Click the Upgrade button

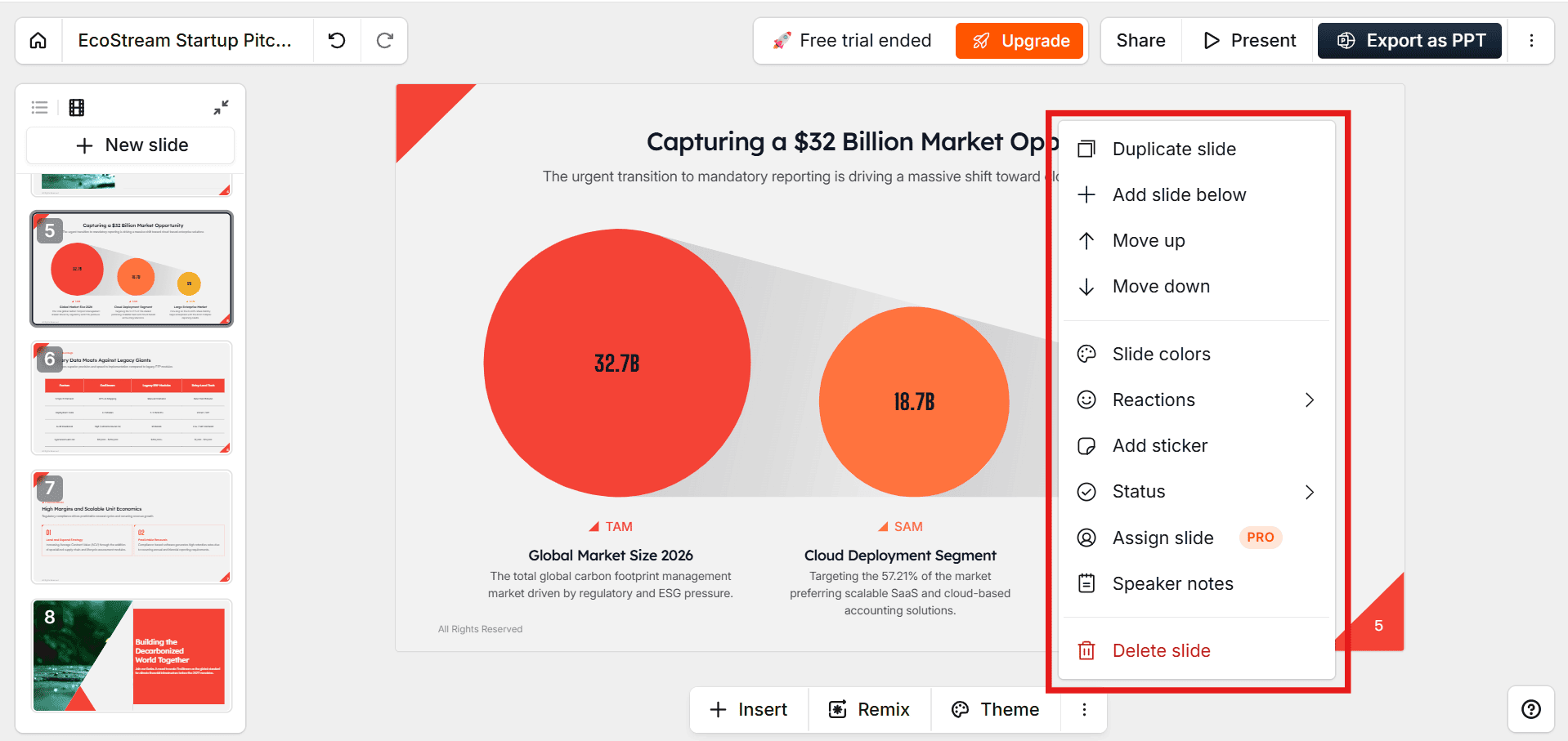tap(1019, 41)
